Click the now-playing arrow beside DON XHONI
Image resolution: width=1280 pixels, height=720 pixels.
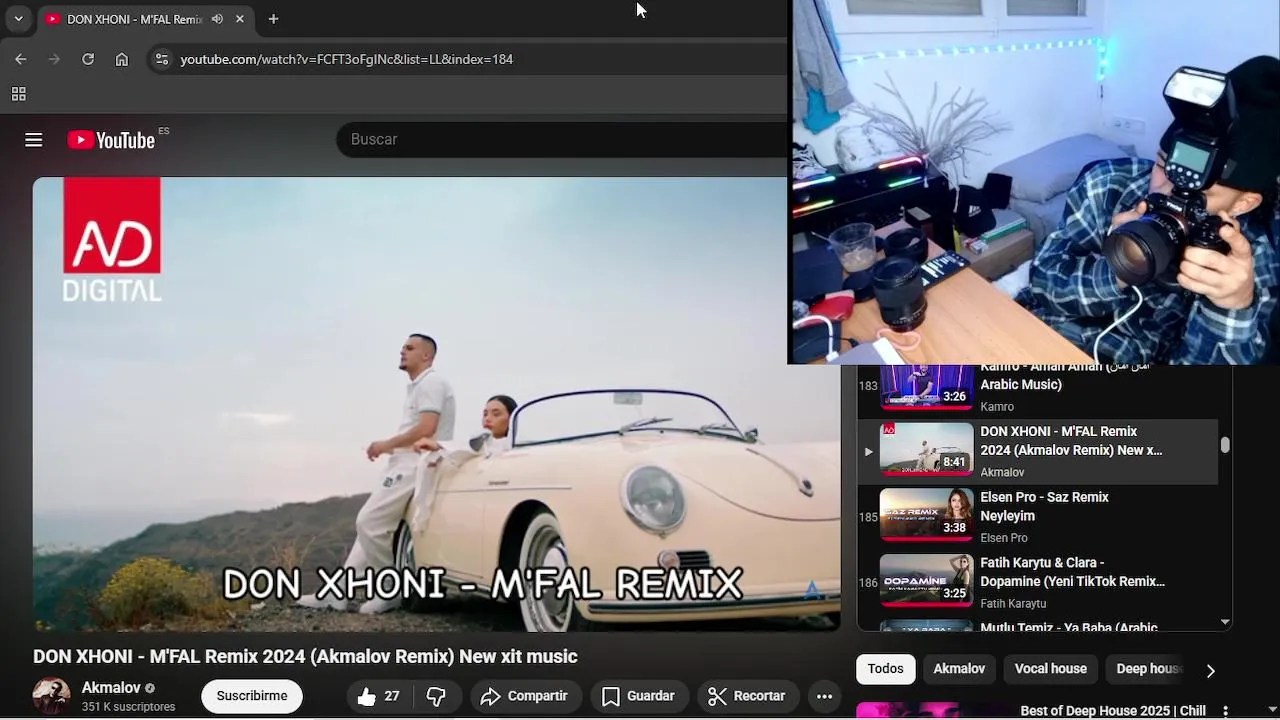(868, 452)
